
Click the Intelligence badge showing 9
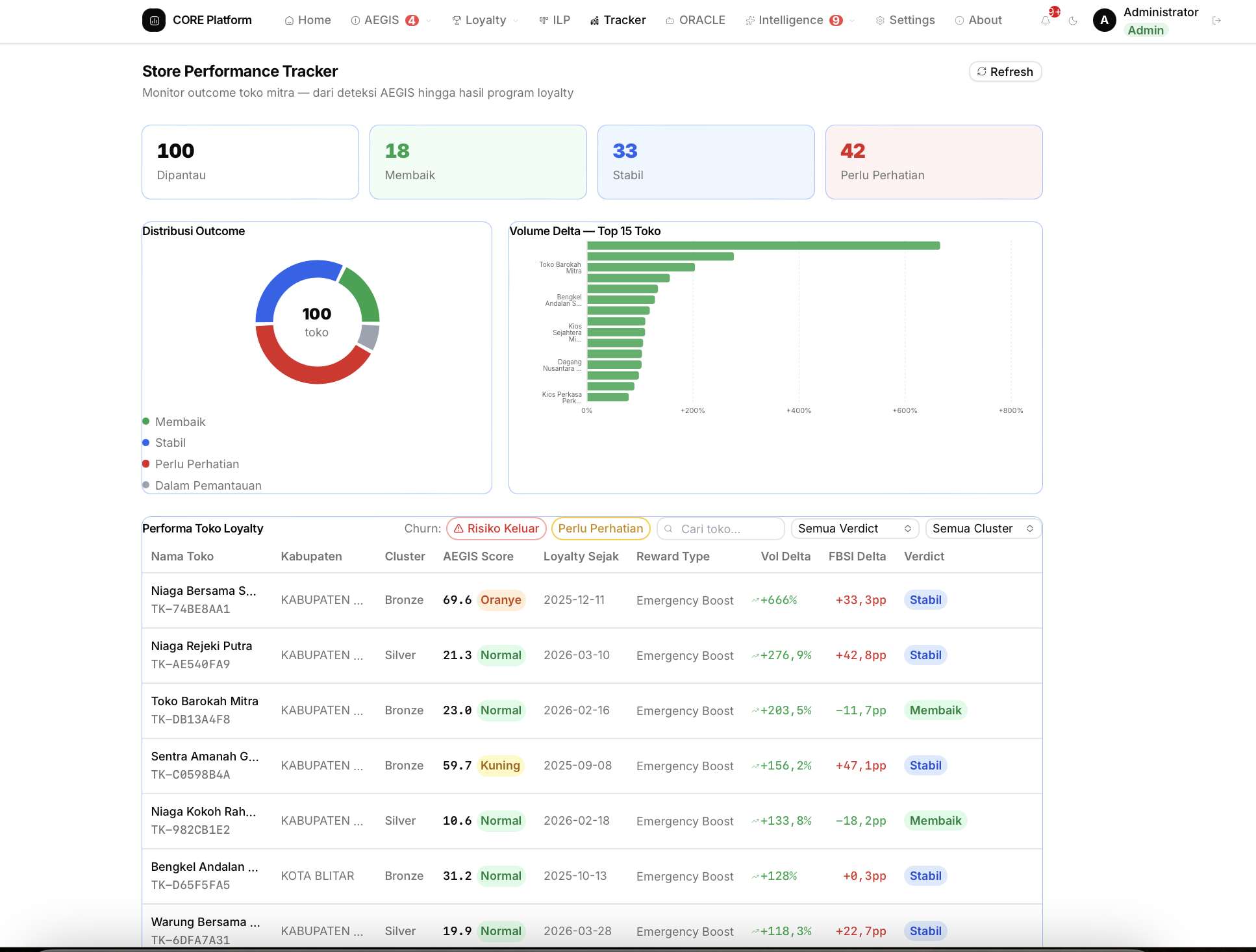pos(836,20)
